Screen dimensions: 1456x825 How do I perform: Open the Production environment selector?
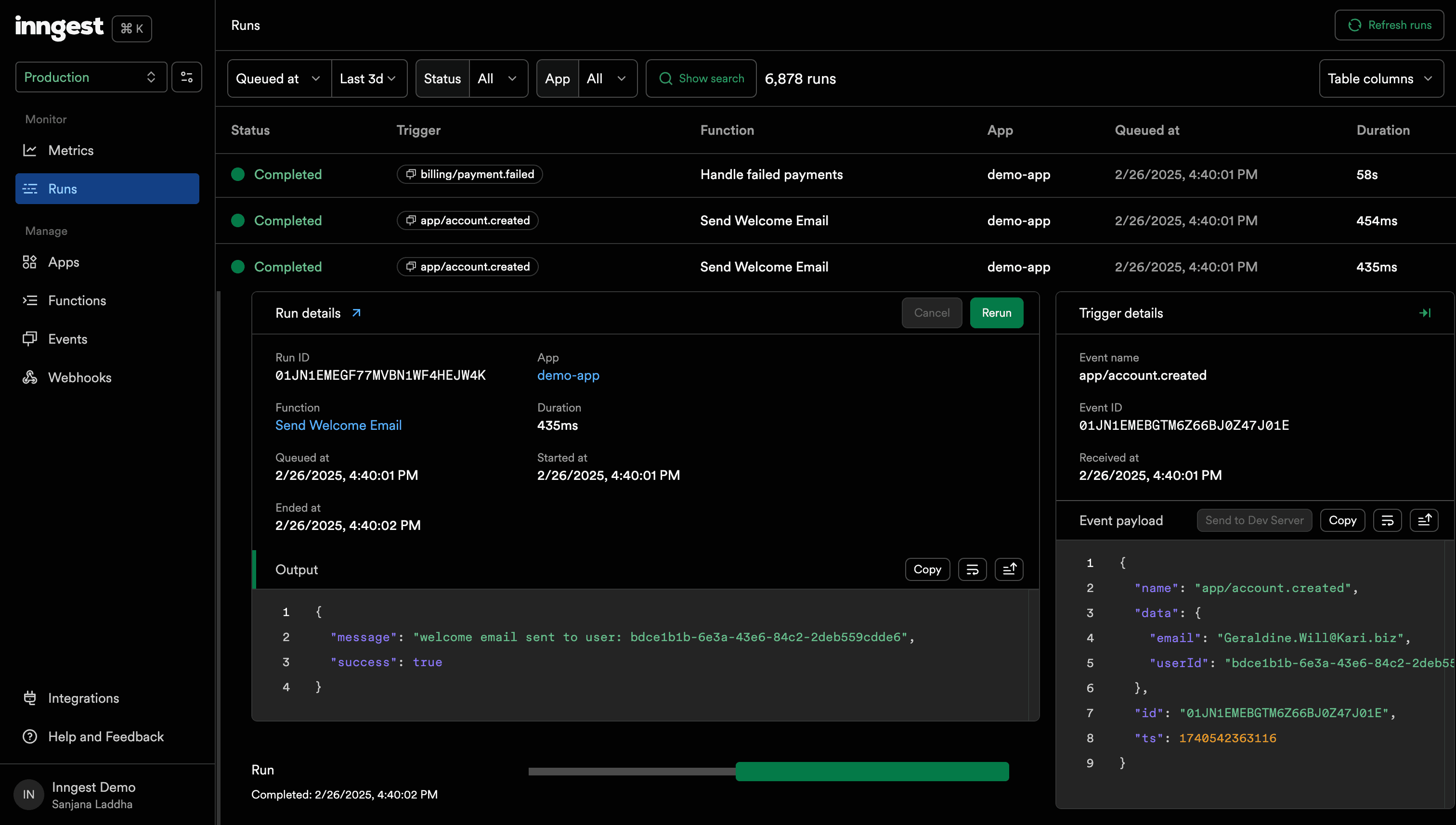(x=91, y=77)
